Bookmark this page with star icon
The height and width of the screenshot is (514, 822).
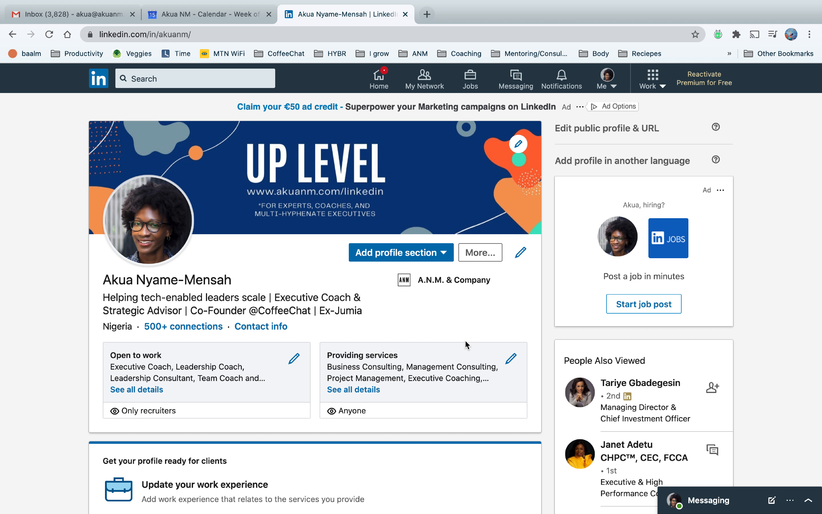695,34
